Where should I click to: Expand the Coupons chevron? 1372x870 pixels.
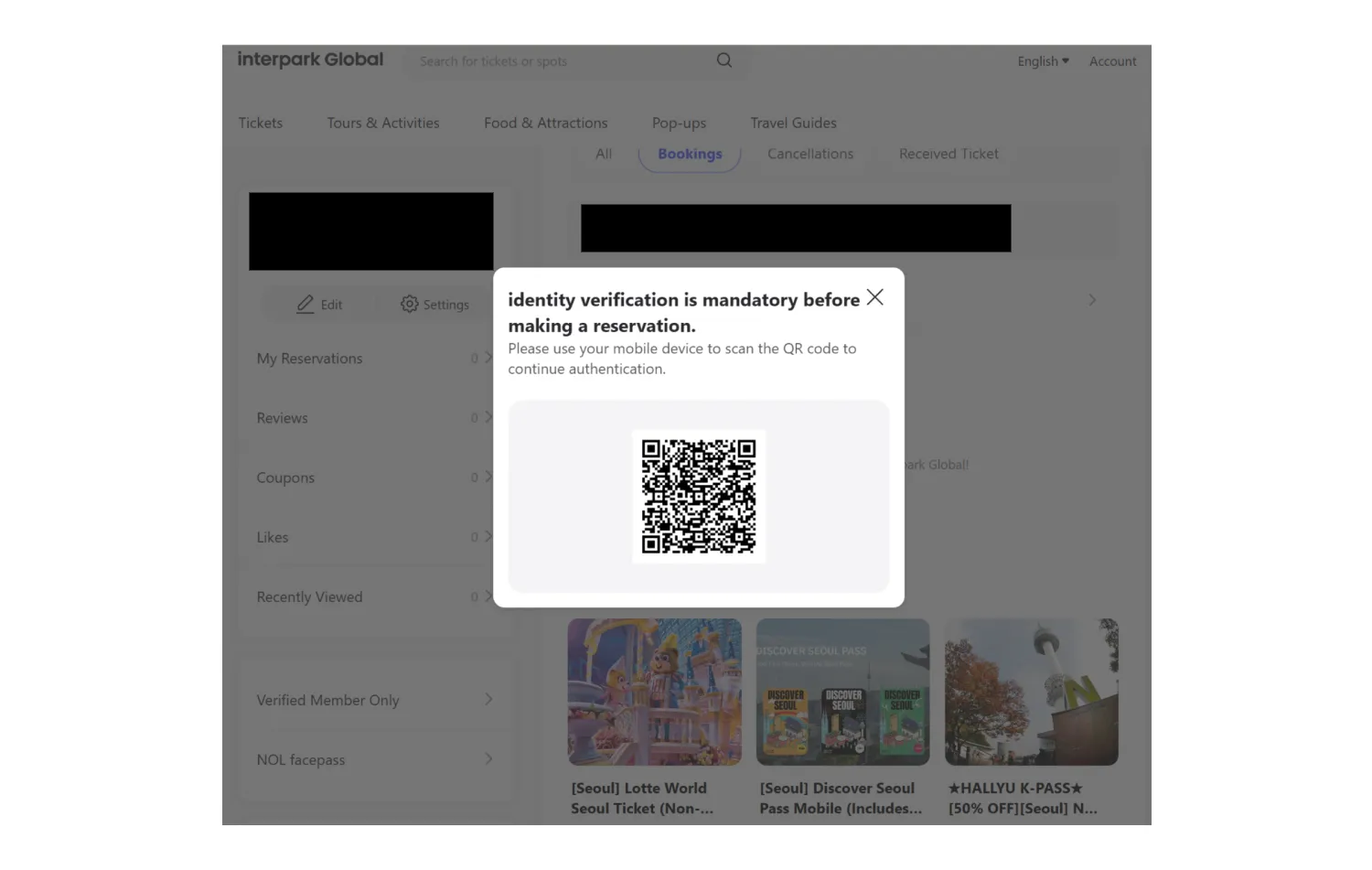click(488, 477)
